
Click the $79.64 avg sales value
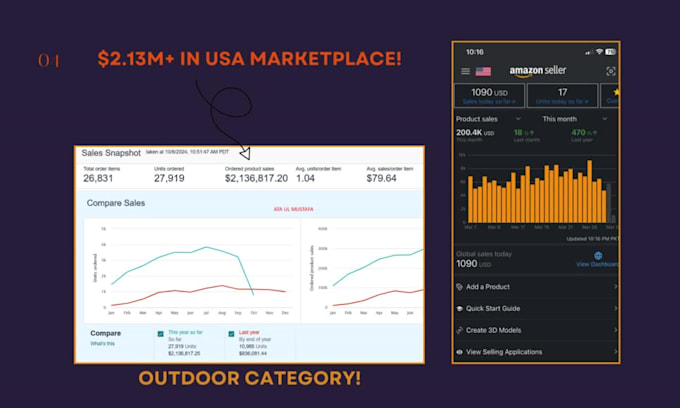(381, 178)
